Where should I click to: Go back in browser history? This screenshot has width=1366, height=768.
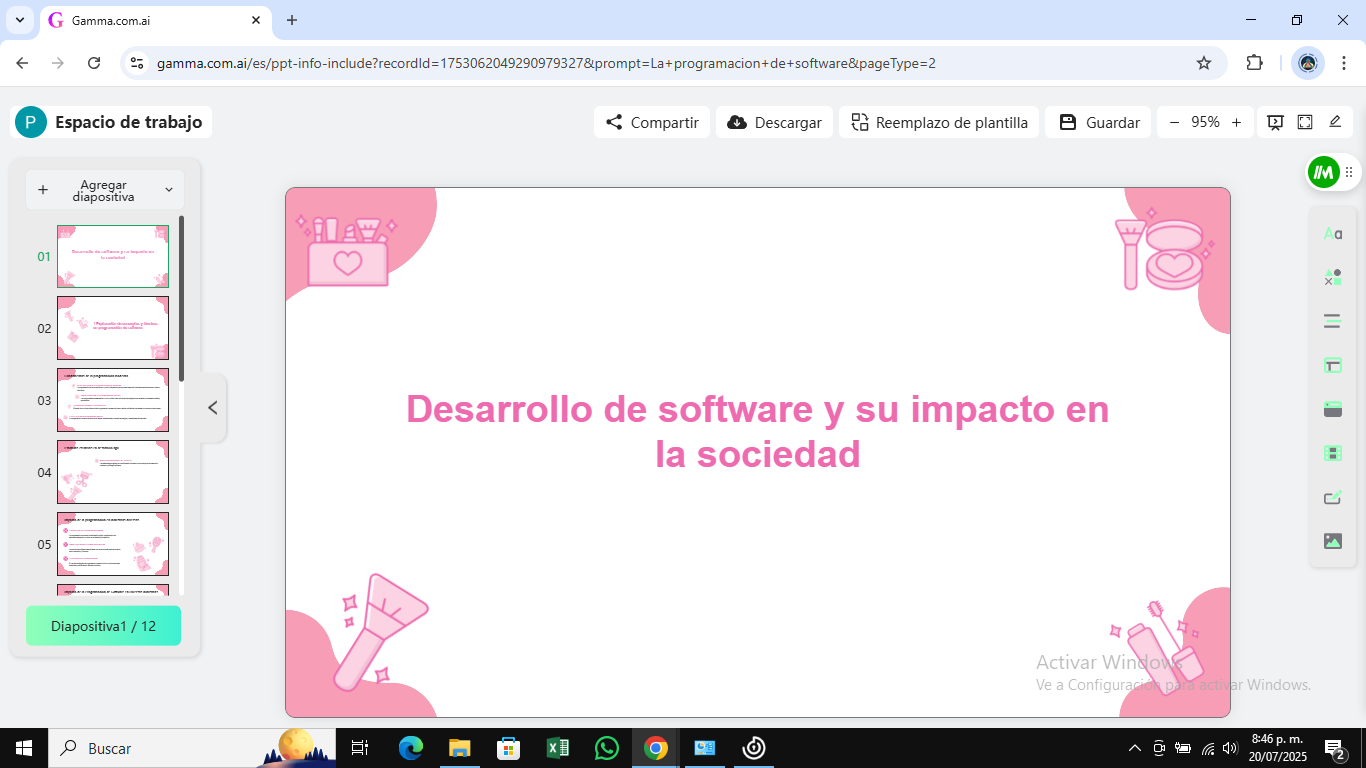[22, 63]
